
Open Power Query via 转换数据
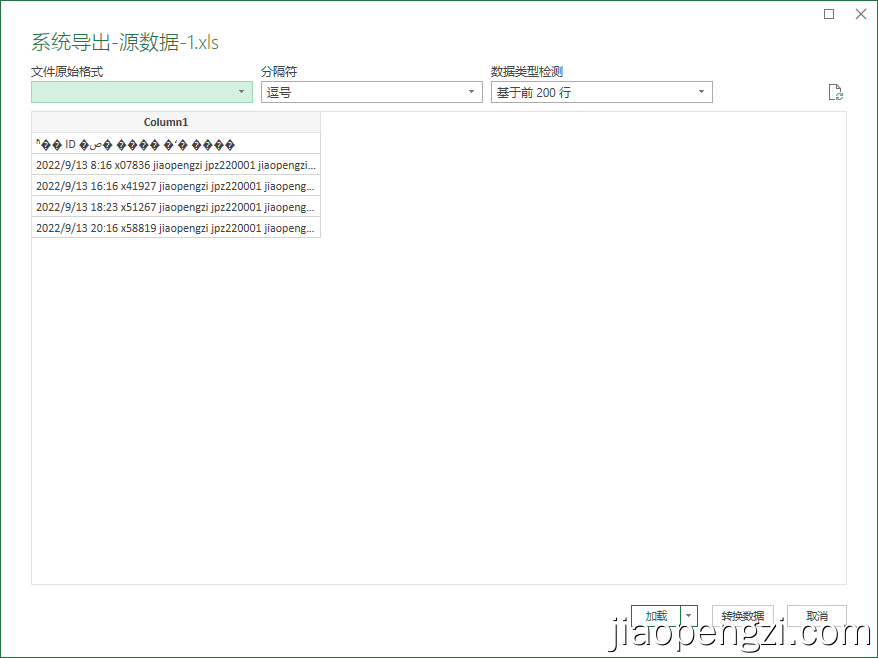tap(742, 616)
